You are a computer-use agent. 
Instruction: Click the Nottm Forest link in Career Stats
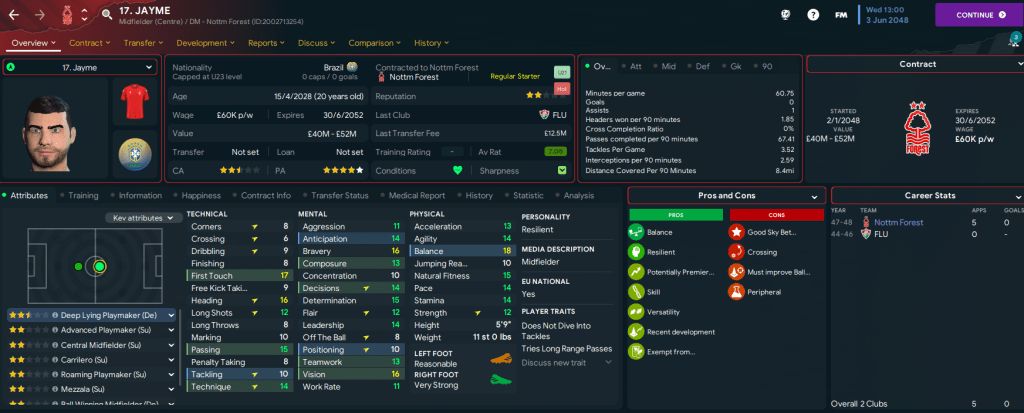coord(900,222)
